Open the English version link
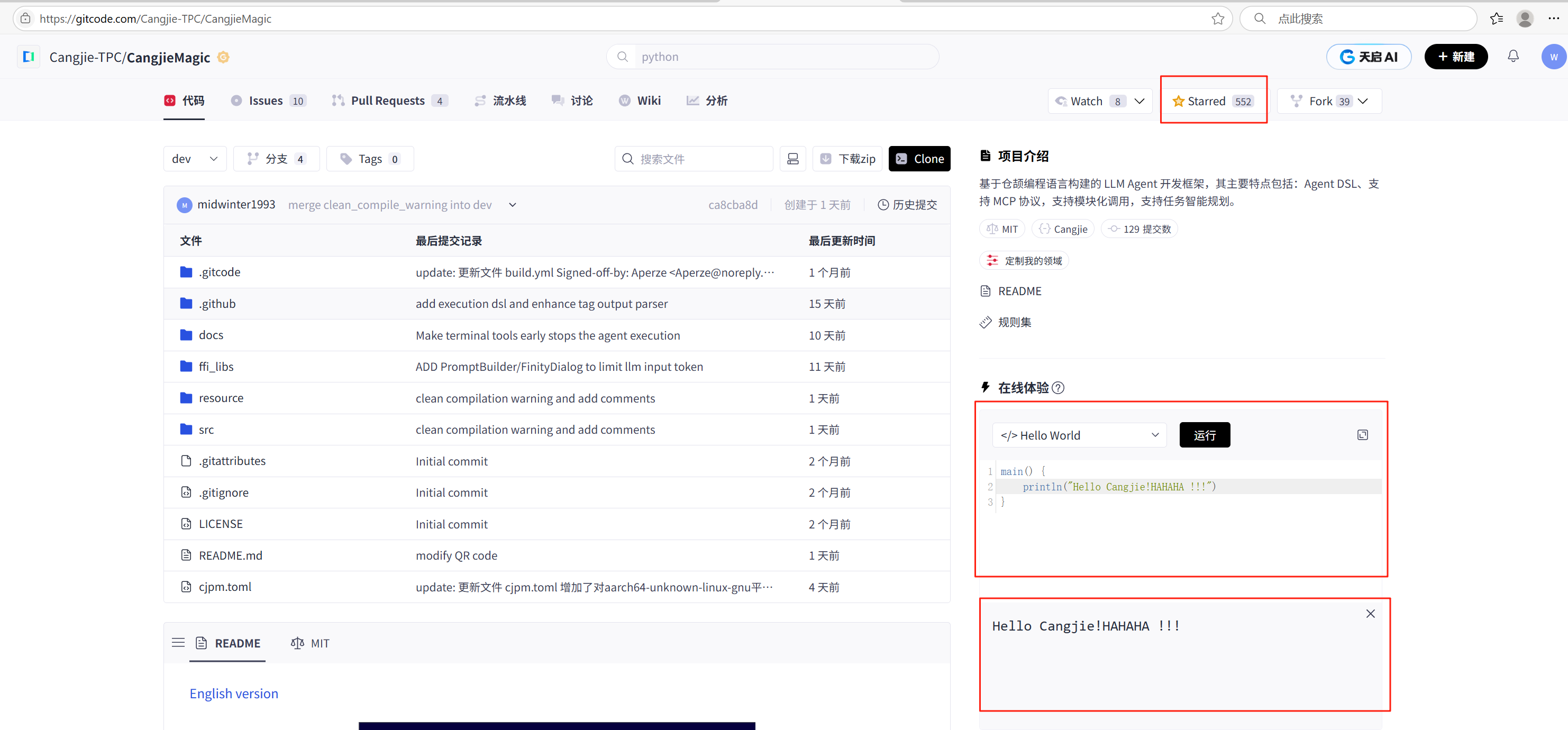The image size is (1568, 730). pos(234,693)
